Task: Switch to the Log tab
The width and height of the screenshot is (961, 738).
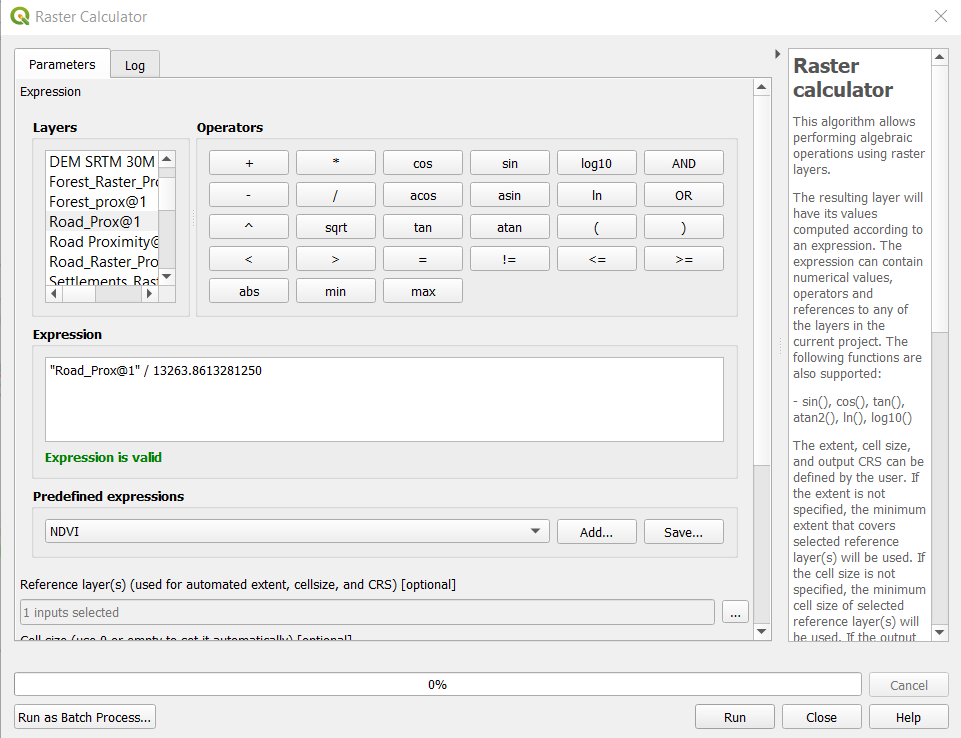Action: pos(135,65)
